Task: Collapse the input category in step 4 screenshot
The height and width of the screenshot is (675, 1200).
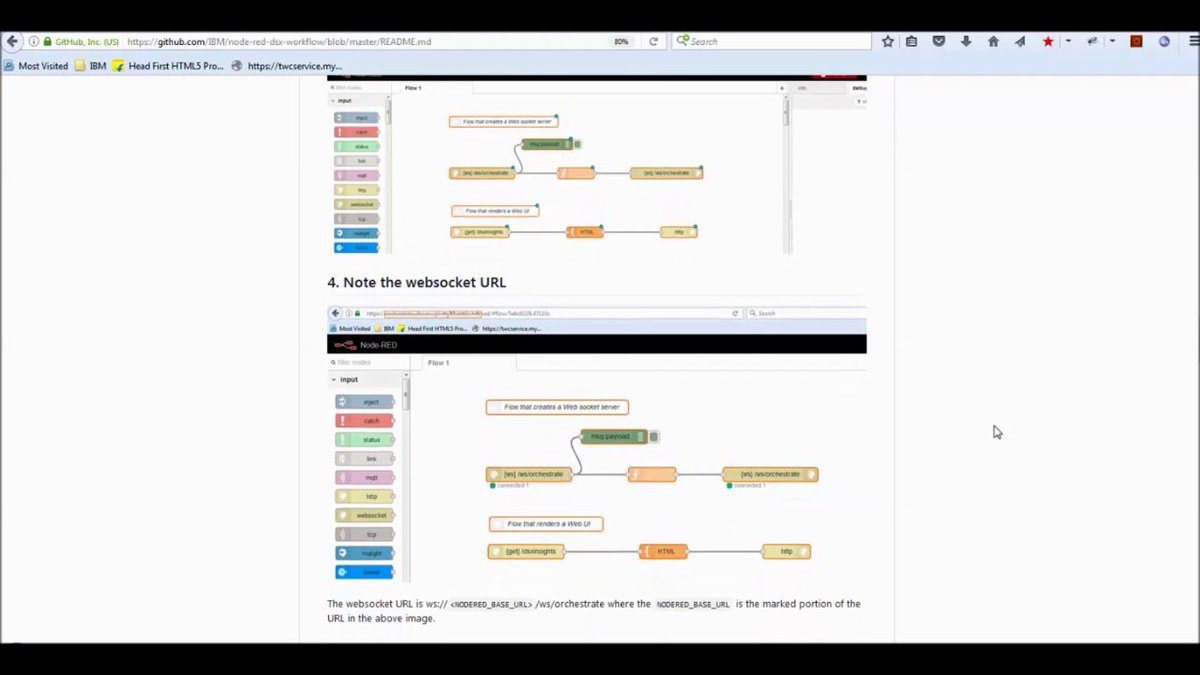Action: pyautogui.click(x=345, y=380)
